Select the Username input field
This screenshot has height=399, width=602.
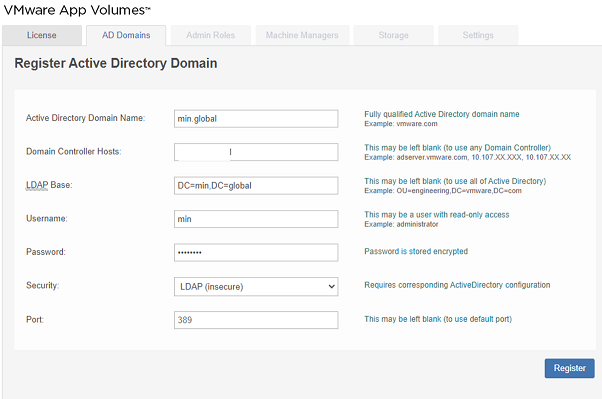point(256,219)
